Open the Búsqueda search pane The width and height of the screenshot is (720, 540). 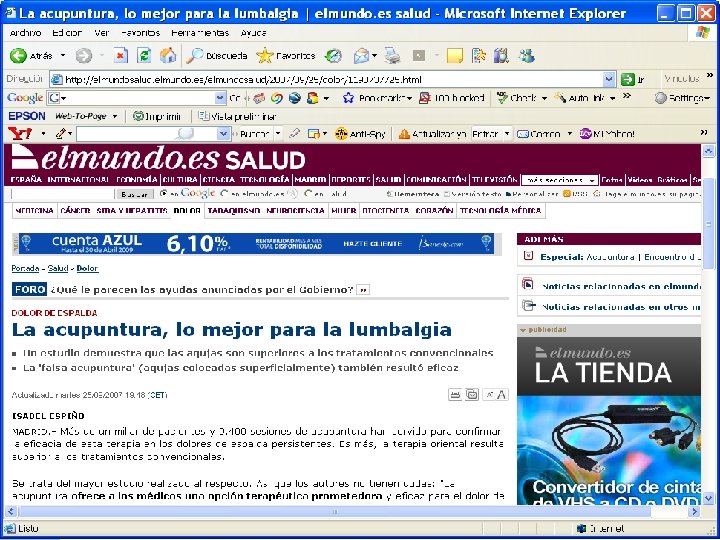[x=217, y=56]
